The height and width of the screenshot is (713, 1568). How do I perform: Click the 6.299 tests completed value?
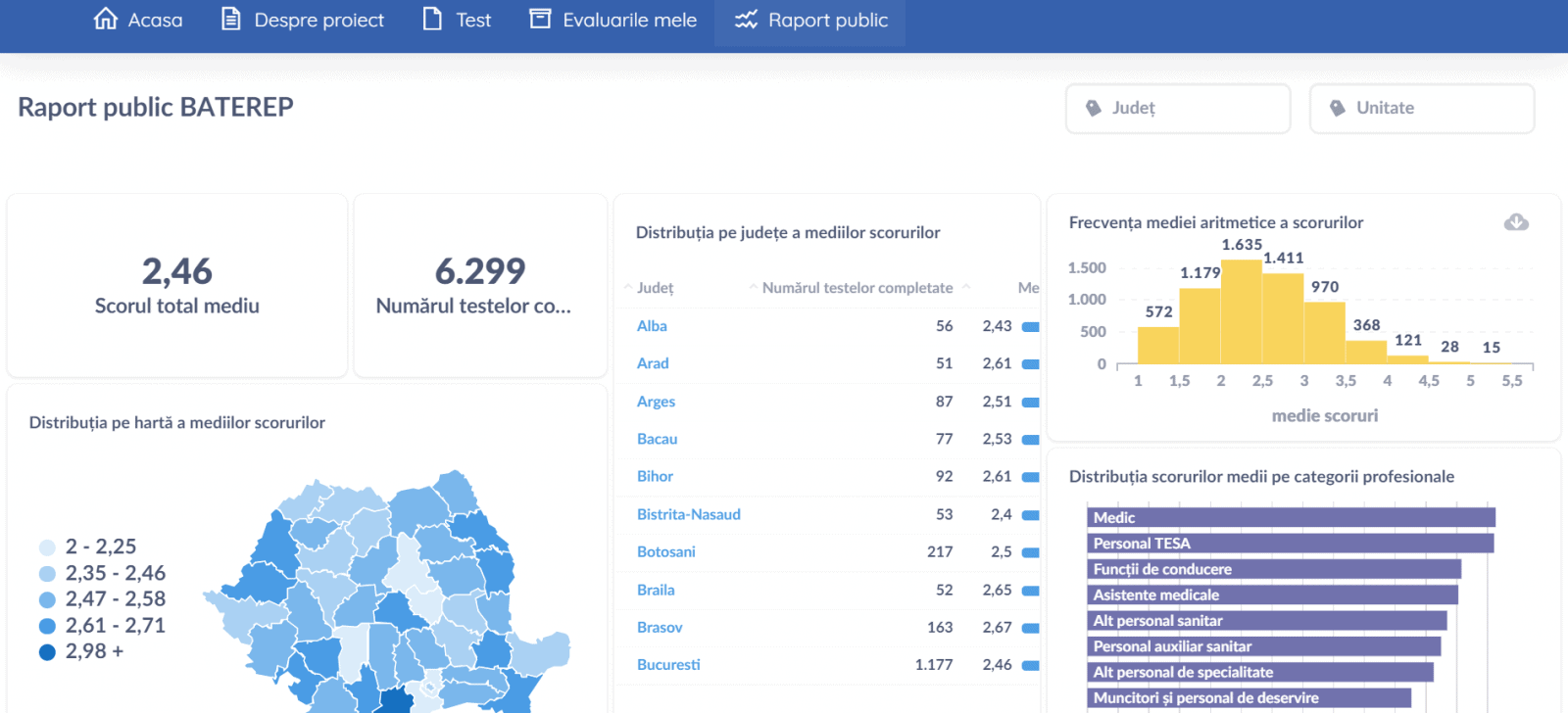tap(480, 270)
